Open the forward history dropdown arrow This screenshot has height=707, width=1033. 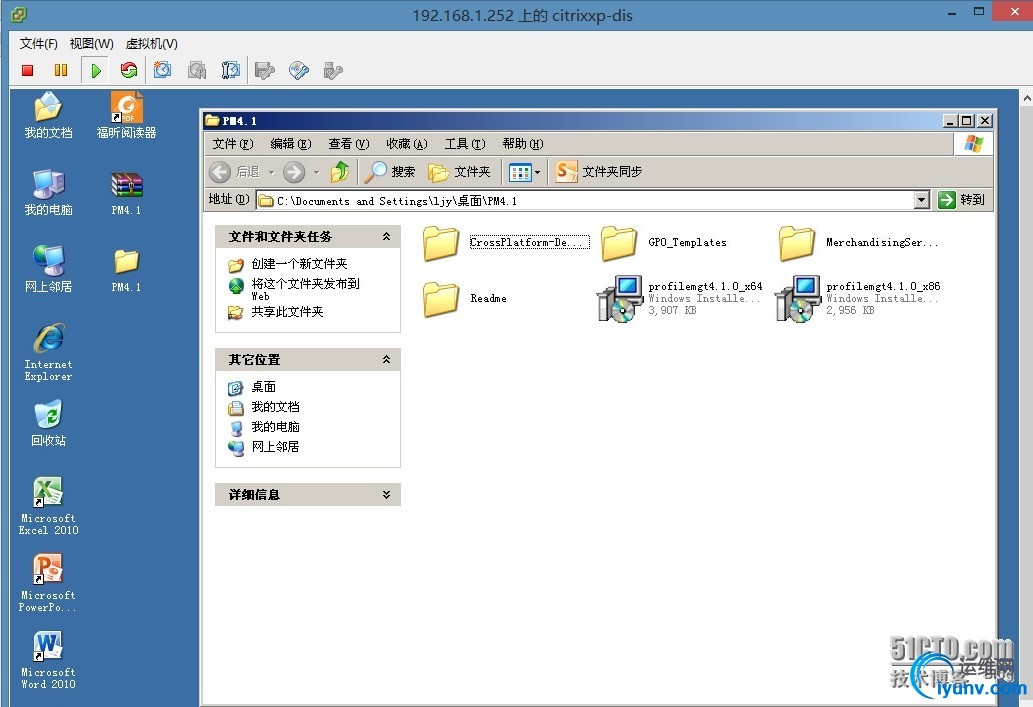316,173
